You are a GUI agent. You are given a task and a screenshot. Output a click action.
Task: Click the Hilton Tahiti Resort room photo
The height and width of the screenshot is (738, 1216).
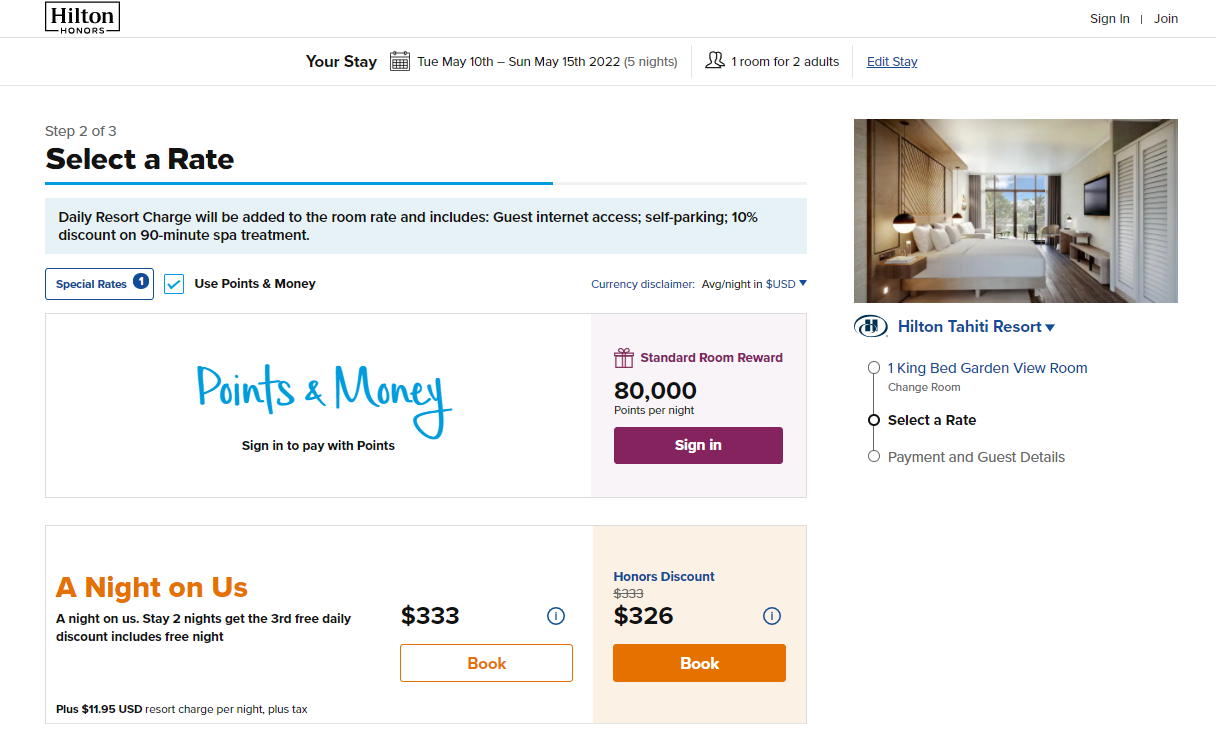[1015, 210]
